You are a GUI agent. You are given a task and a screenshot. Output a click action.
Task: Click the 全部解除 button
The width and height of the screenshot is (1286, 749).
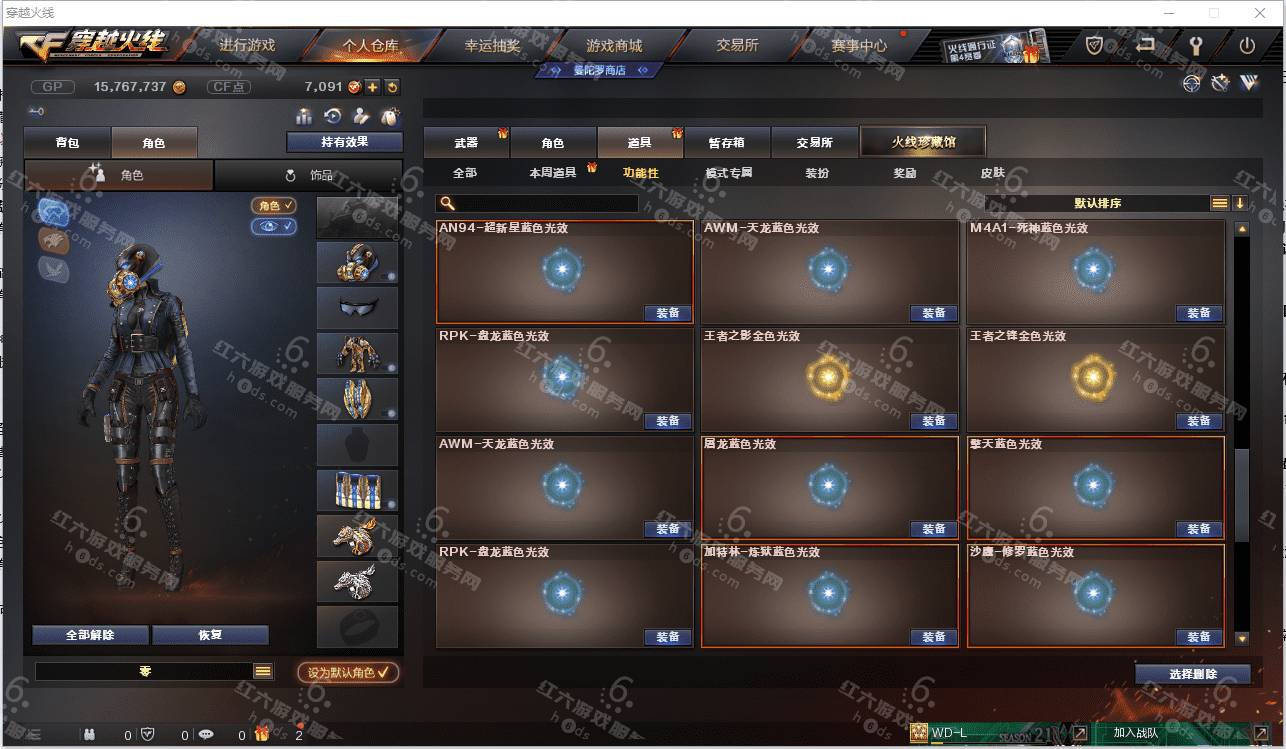point(90,635)
